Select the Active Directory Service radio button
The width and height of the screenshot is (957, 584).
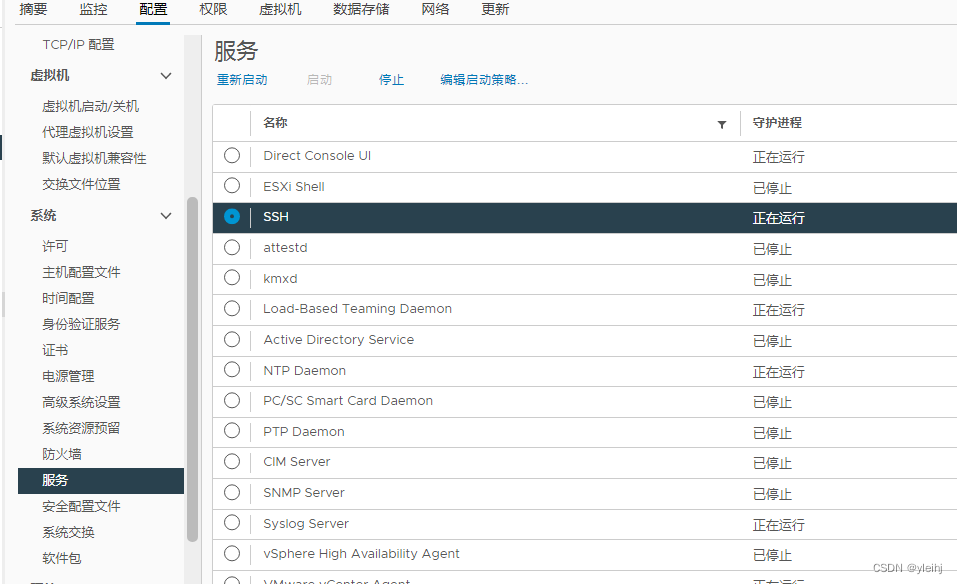coord(232,339)
